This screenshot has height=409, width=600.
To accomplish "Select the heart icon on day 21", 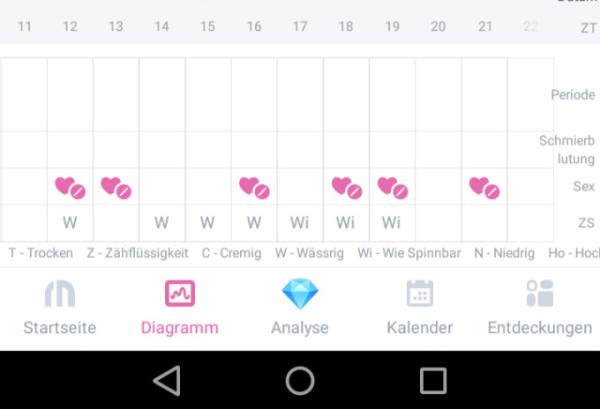I will pyautogui.click(x=484, y=187).
